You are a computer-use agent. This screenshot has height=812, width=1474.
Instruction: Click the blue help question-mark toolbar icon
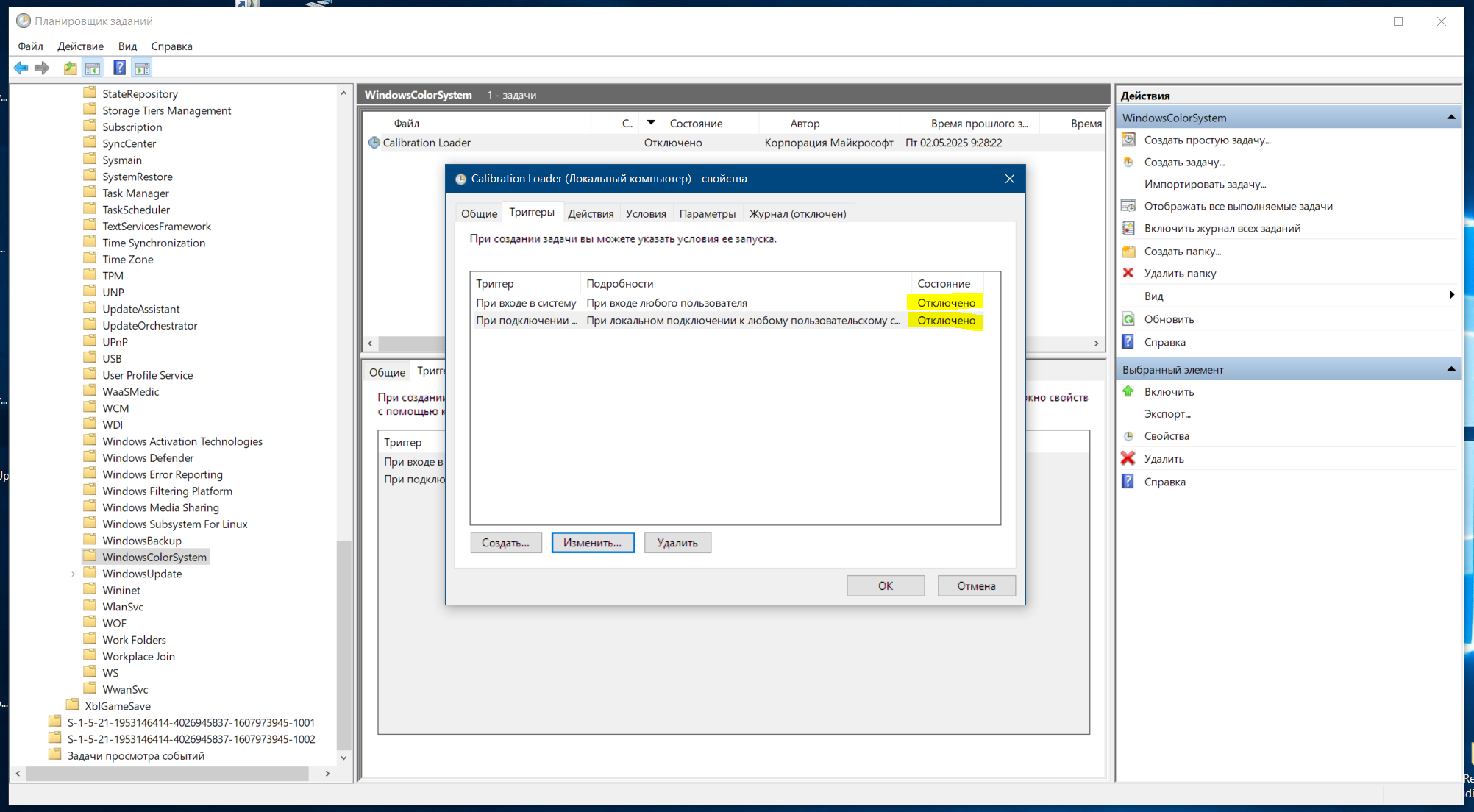(119, 68)
